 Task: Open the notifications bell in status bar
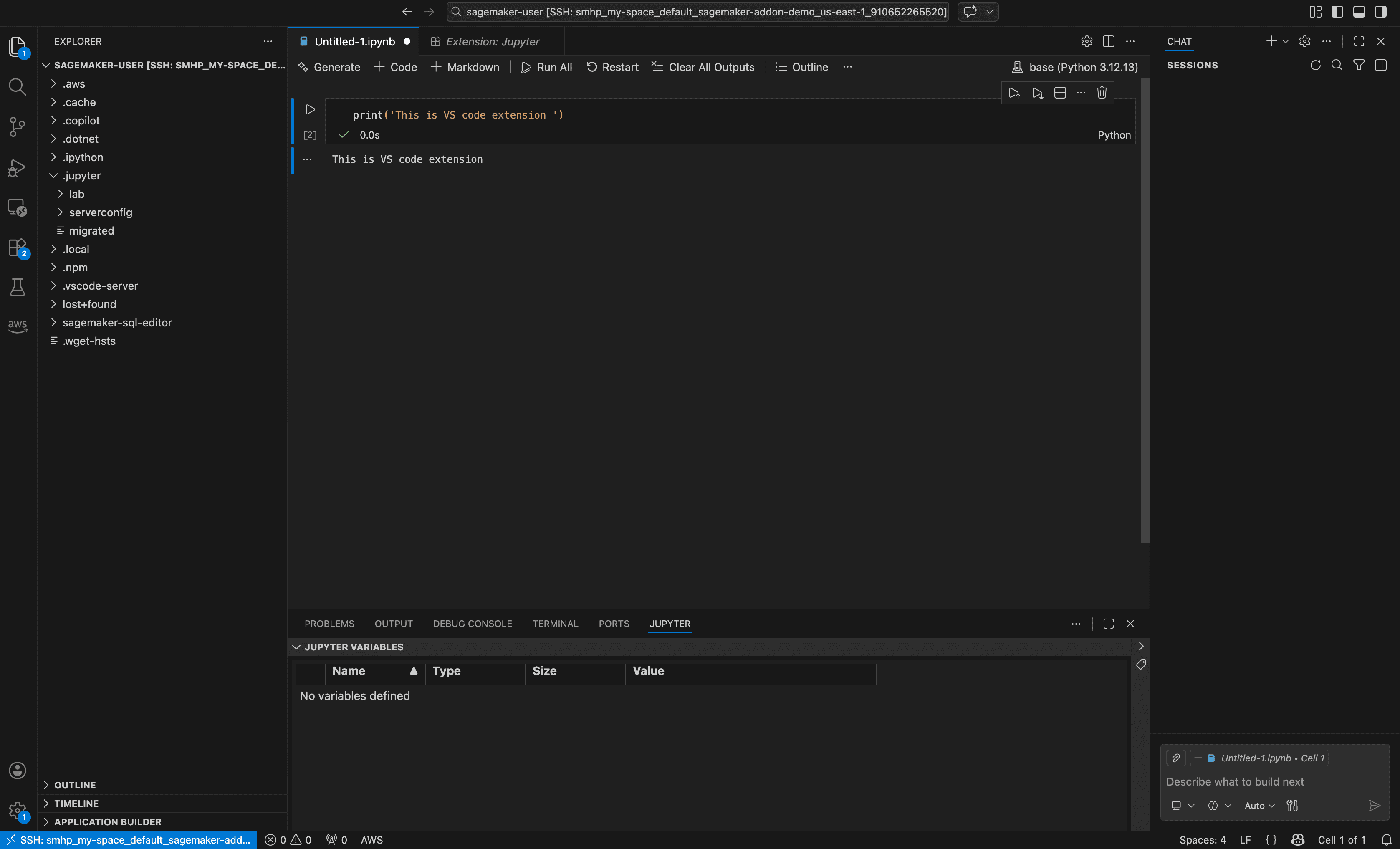(1386, 840)
